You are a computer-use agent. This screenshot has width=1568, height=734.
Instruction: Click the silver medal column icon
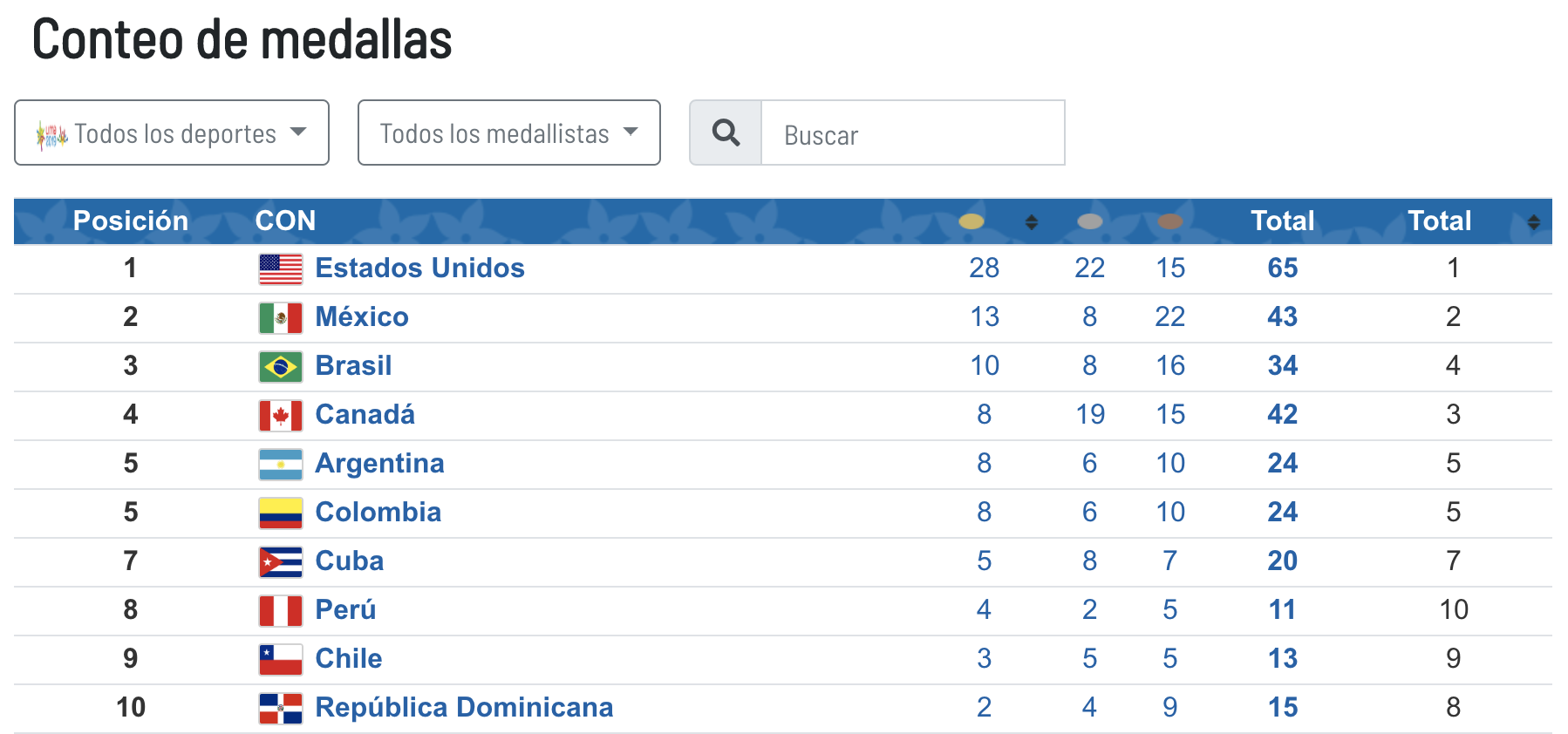click(x=1089, y=221)
